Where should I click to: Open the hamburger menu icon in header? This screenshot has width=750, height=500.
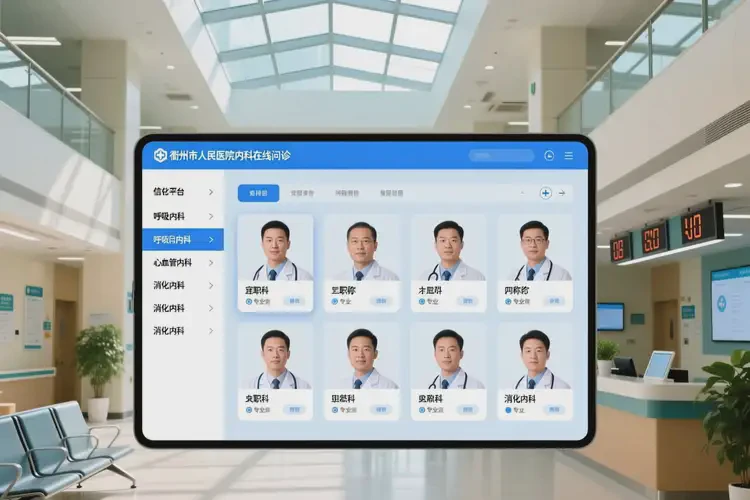pyautogui.click(x=569, y=156)
